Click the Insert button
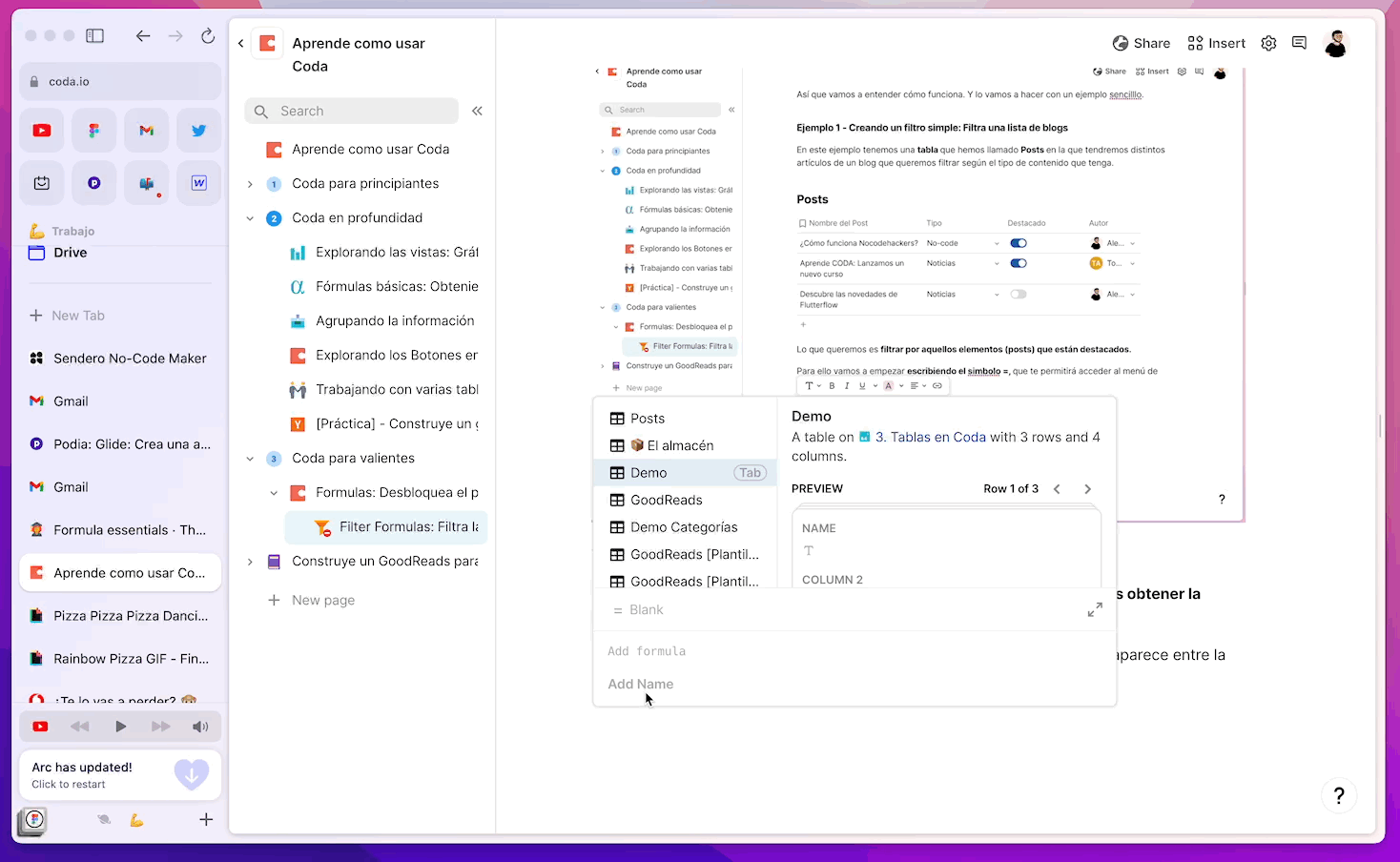1400x862 pixels. pos(1216,43)
